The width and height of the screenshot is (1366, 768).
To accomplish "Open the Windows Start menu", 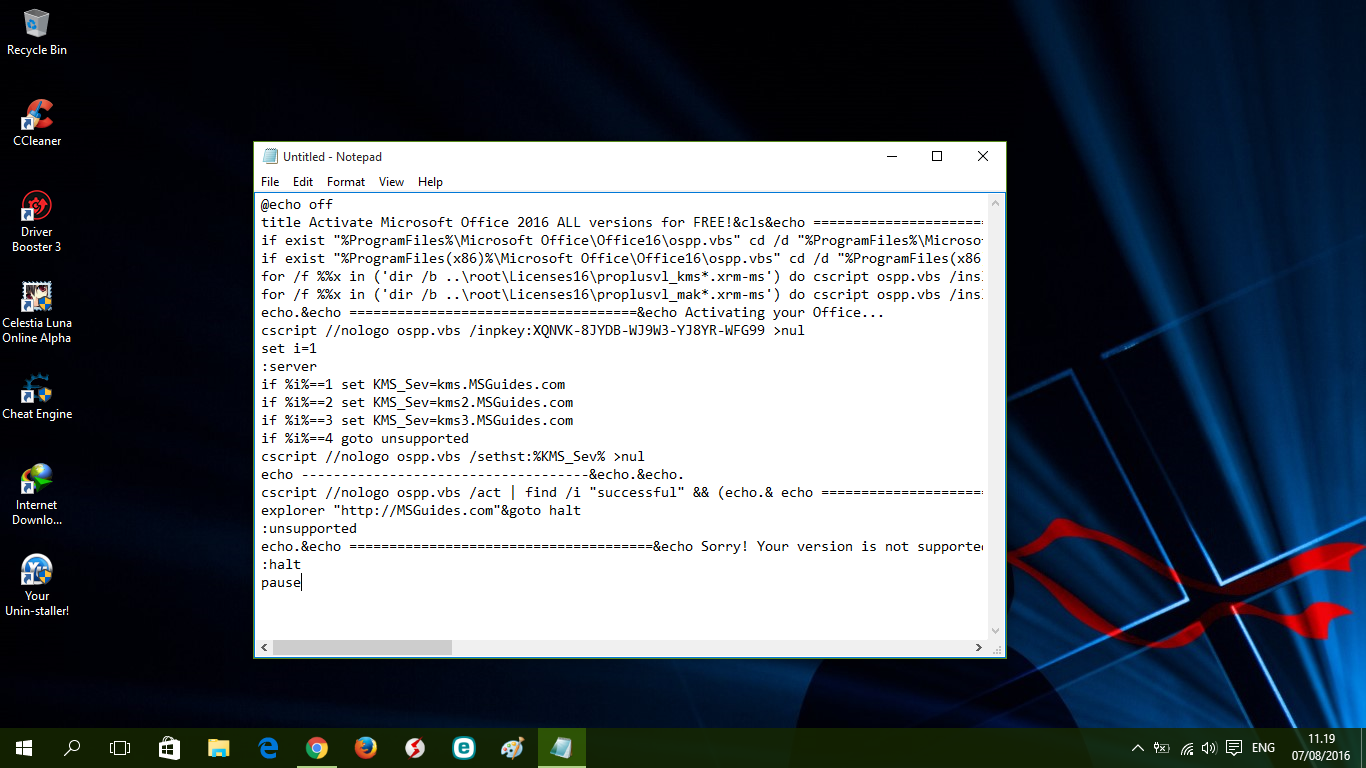I will coord(24,748).
